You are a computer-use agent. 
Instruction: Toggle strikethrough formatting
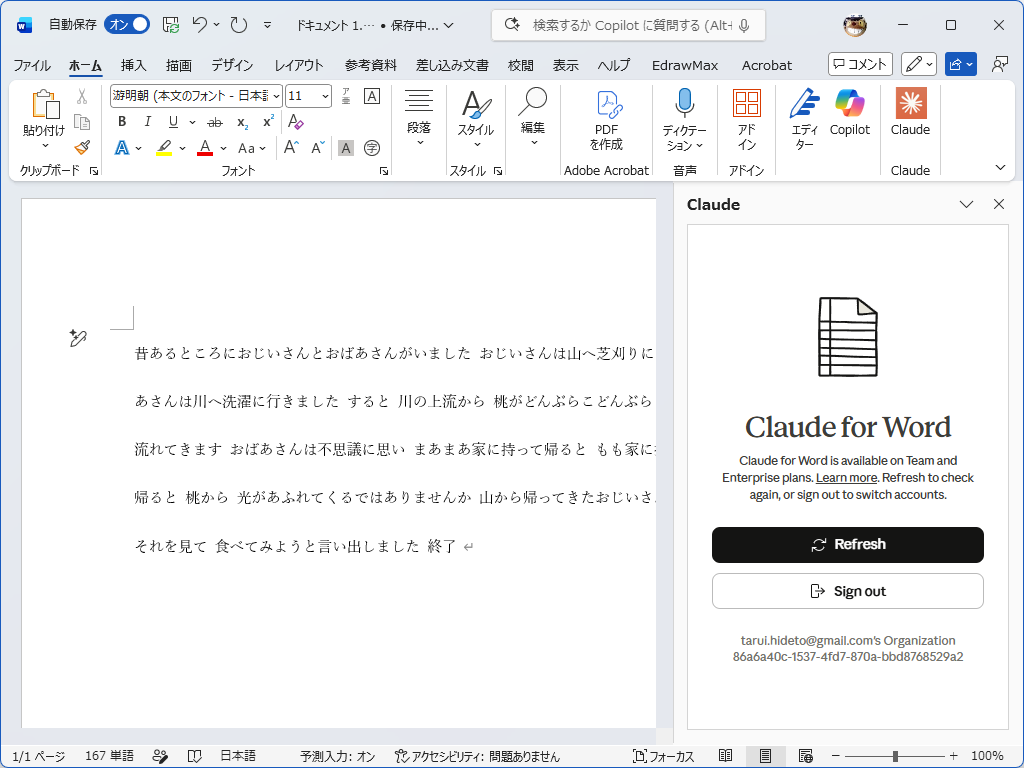click(x=213, y=121)
